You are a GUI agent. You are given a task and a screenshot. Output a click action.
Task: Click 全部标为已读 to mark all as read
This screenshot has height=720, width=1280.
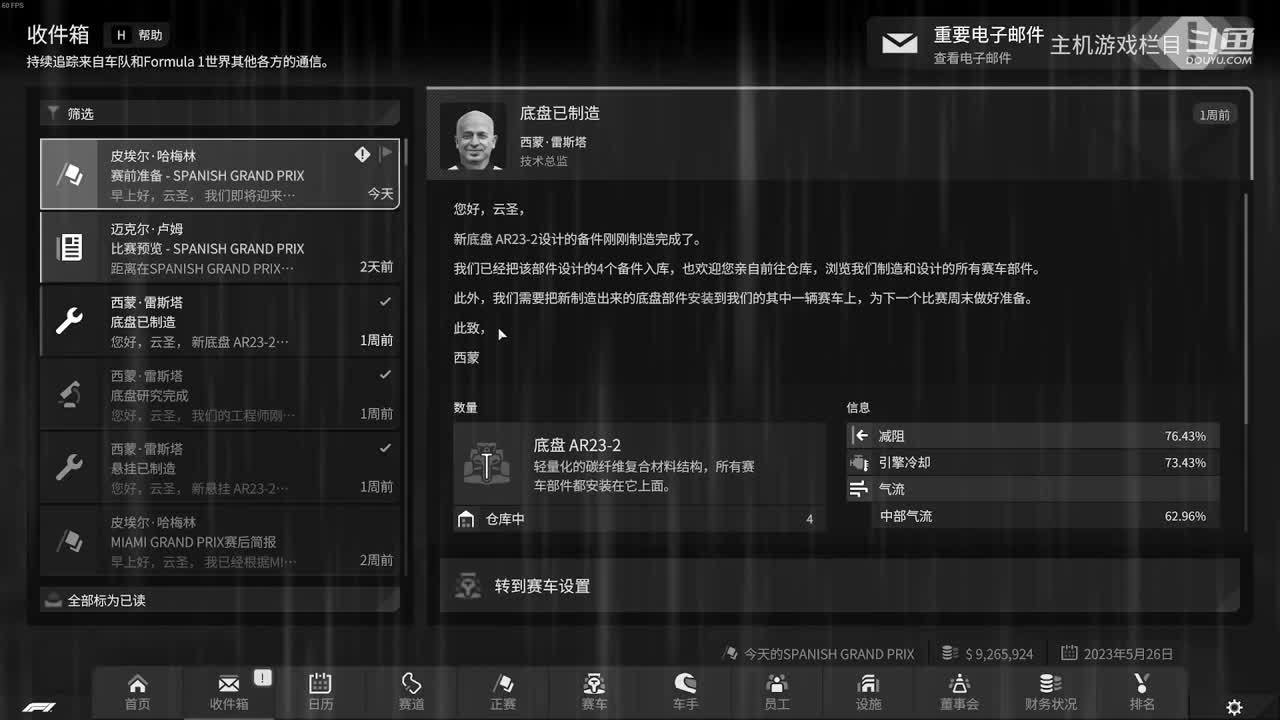click(x=220, y=600)
